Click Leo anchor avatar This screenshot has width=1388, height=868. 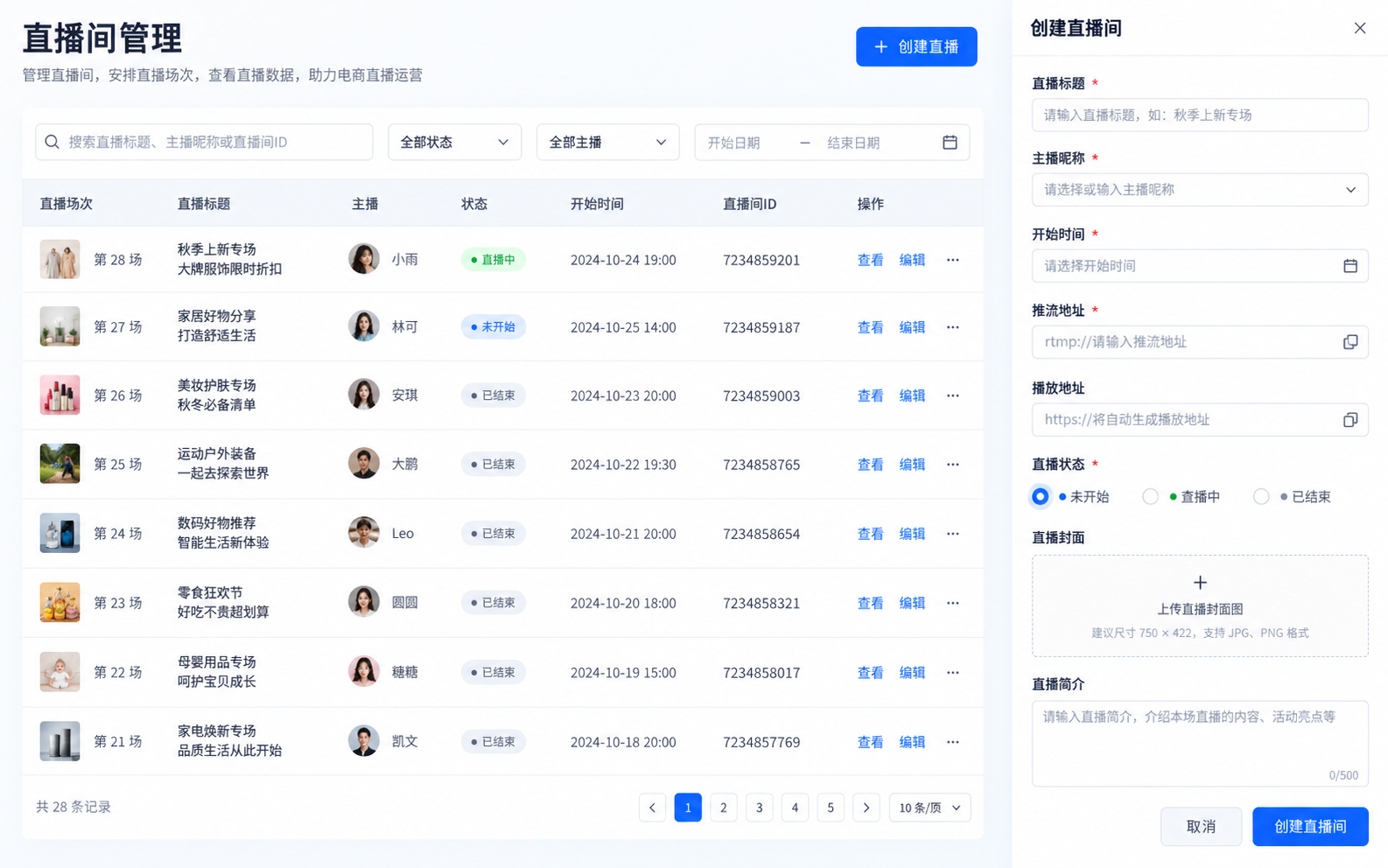tap(364, 533)
